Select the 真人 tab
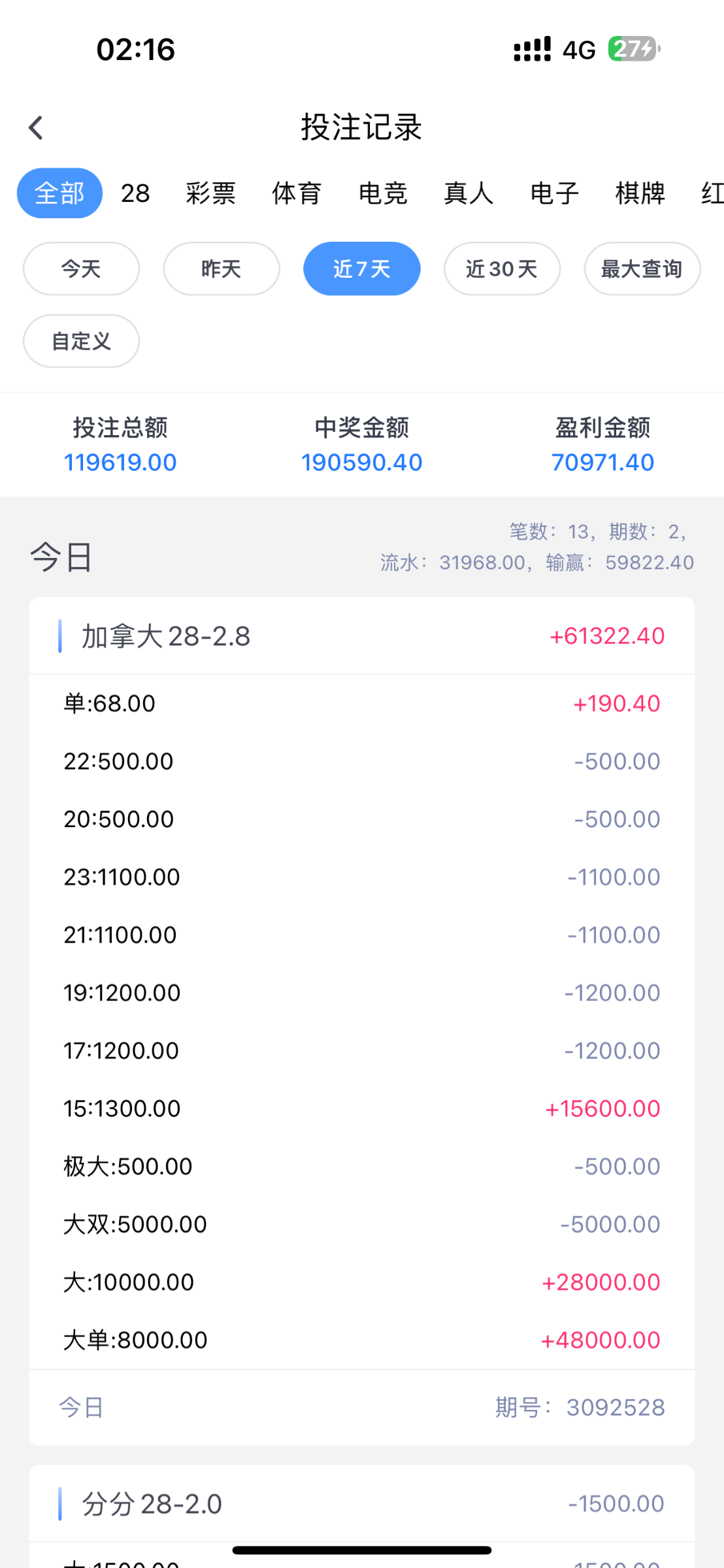This screenshot has width=724, height=1568. click(x=469, y=193)
